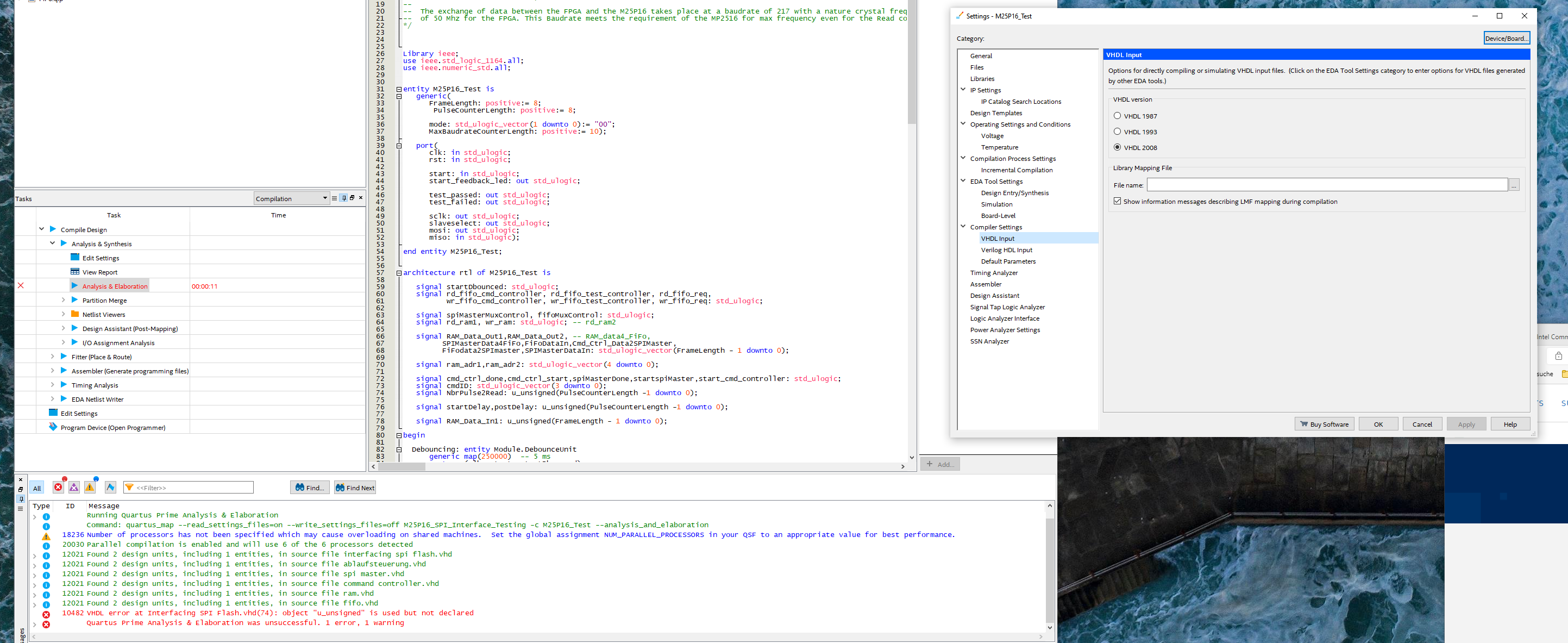Select the VHDL 1987 radio button
The height and width of the screenshot is (643, 1568).
(x=1118, y=115)
